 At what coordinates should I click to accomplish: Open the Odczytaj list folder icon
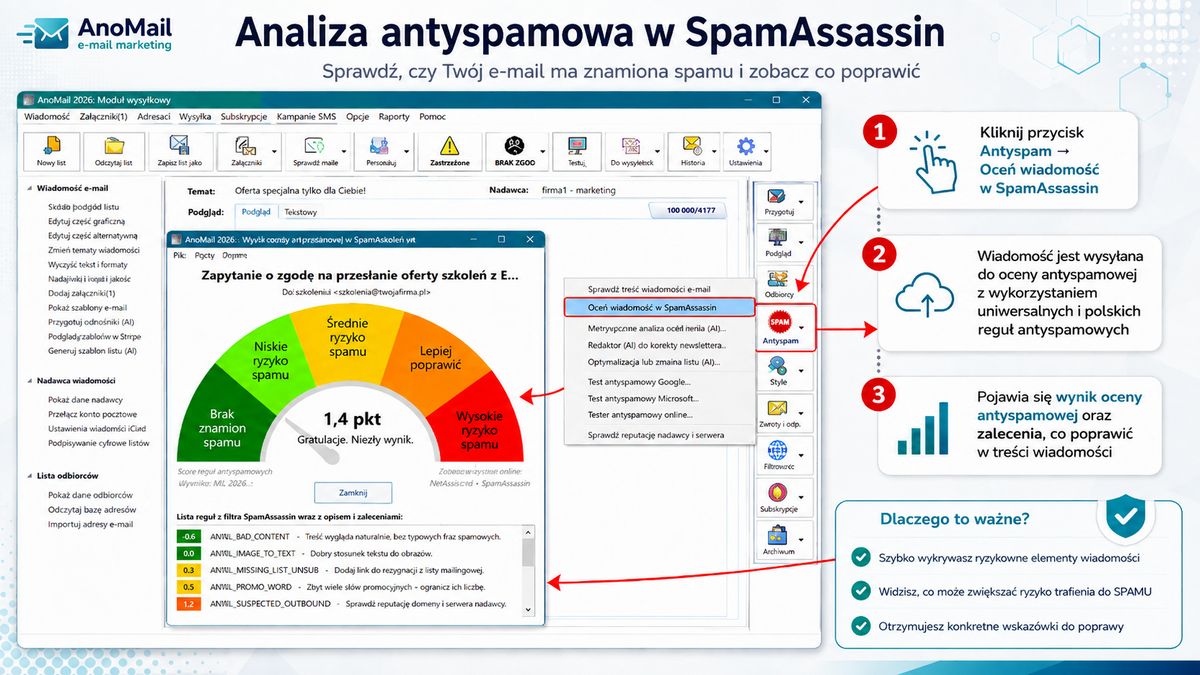(x=115, y=145)
